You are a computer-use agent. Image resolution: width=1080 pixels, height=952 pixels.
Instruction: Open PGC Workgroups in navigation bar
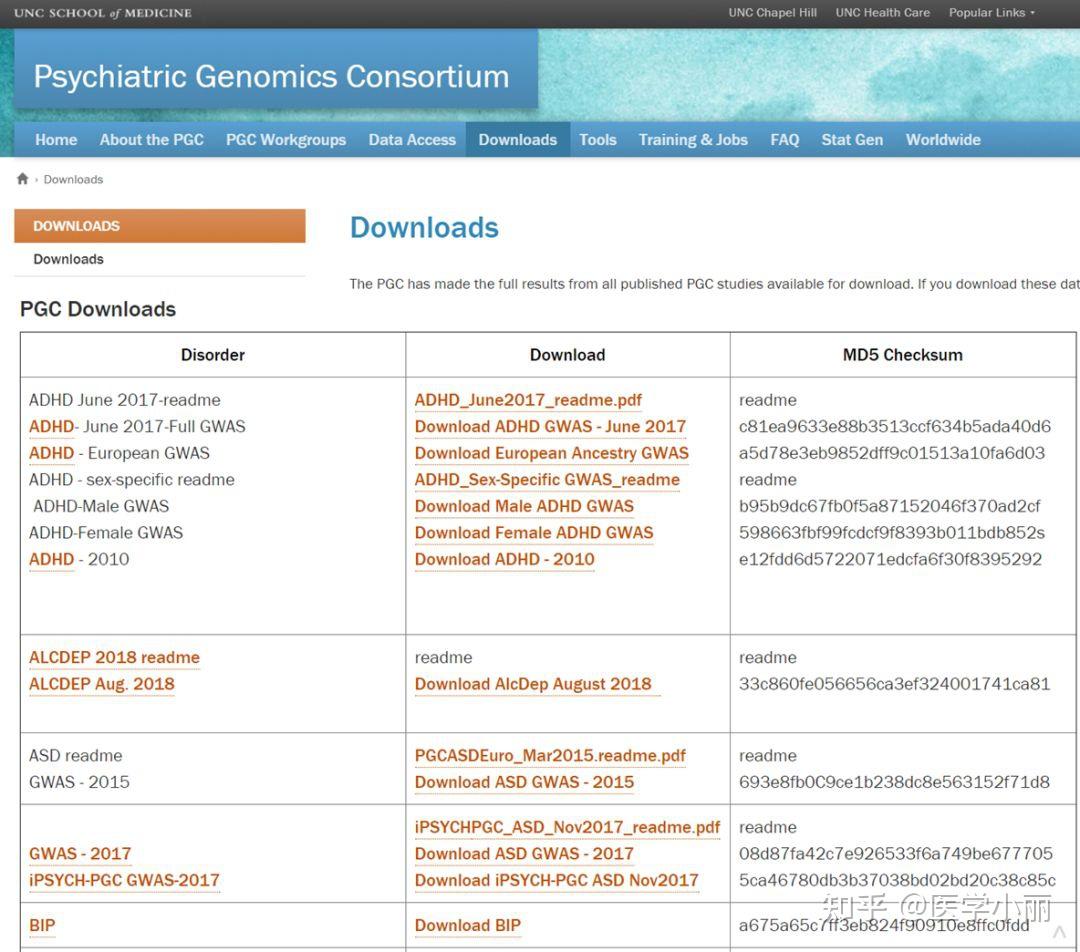click(286, 140)
